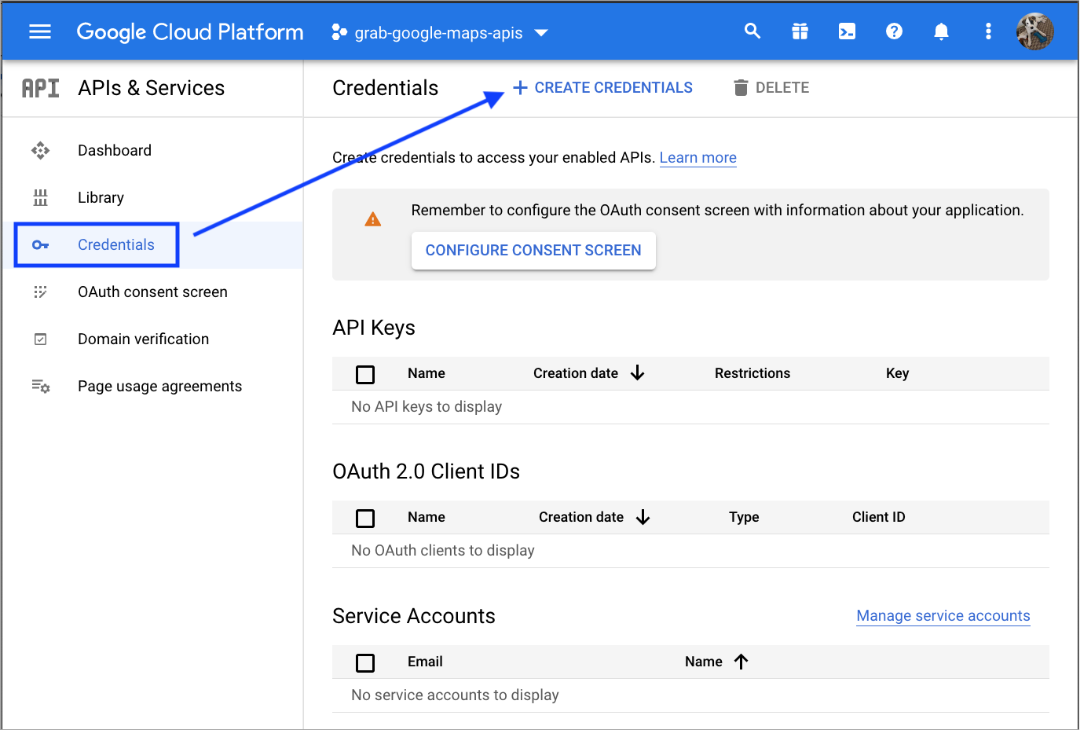This screenshot has height=730, width=1080.
Task: Follow the Learn more link
Action: pyautogui.click(x=698, y=158)
